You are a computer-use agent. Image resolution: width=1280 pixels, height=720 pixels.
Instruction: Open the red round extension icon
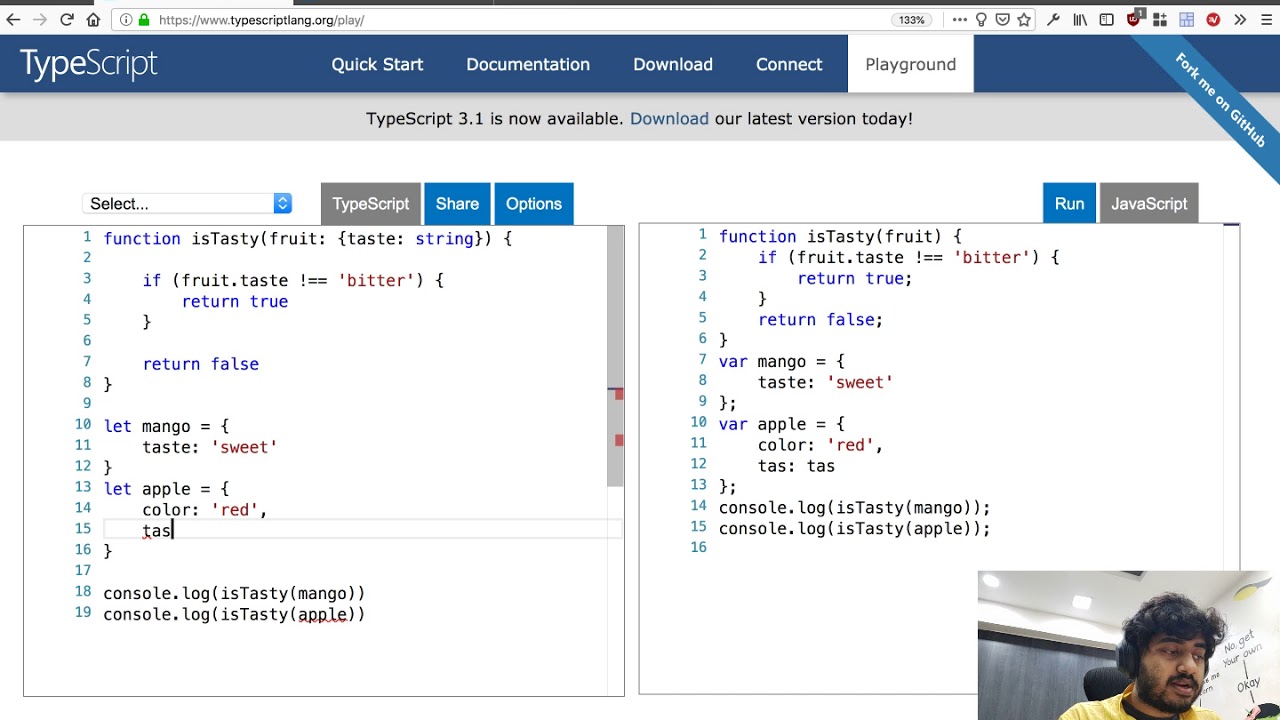coord(1213,20)
